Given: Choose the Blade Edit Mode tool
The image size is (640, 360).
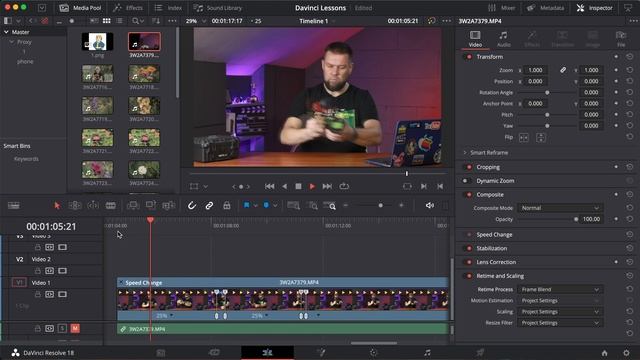Looking at the screenshot, I should tap(111, 205).
